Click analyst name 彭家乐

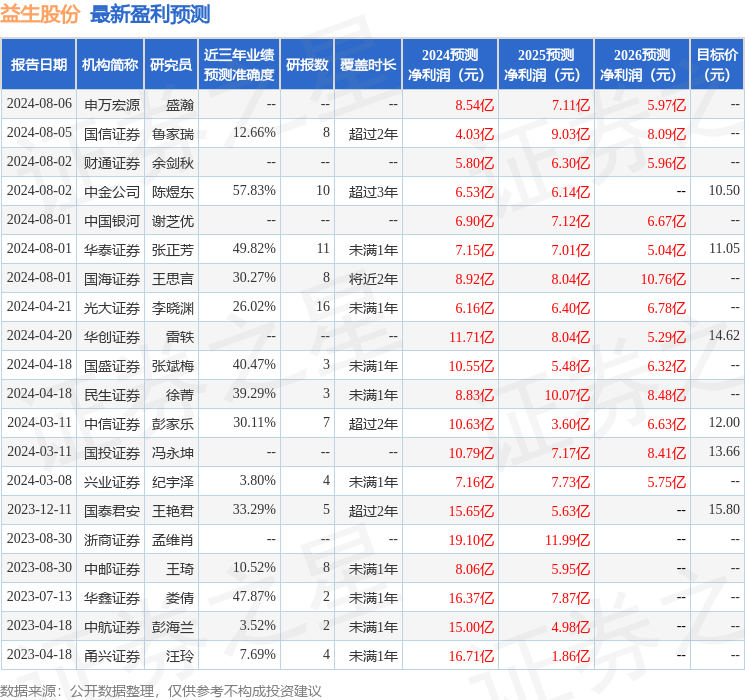tap(172, 424)
